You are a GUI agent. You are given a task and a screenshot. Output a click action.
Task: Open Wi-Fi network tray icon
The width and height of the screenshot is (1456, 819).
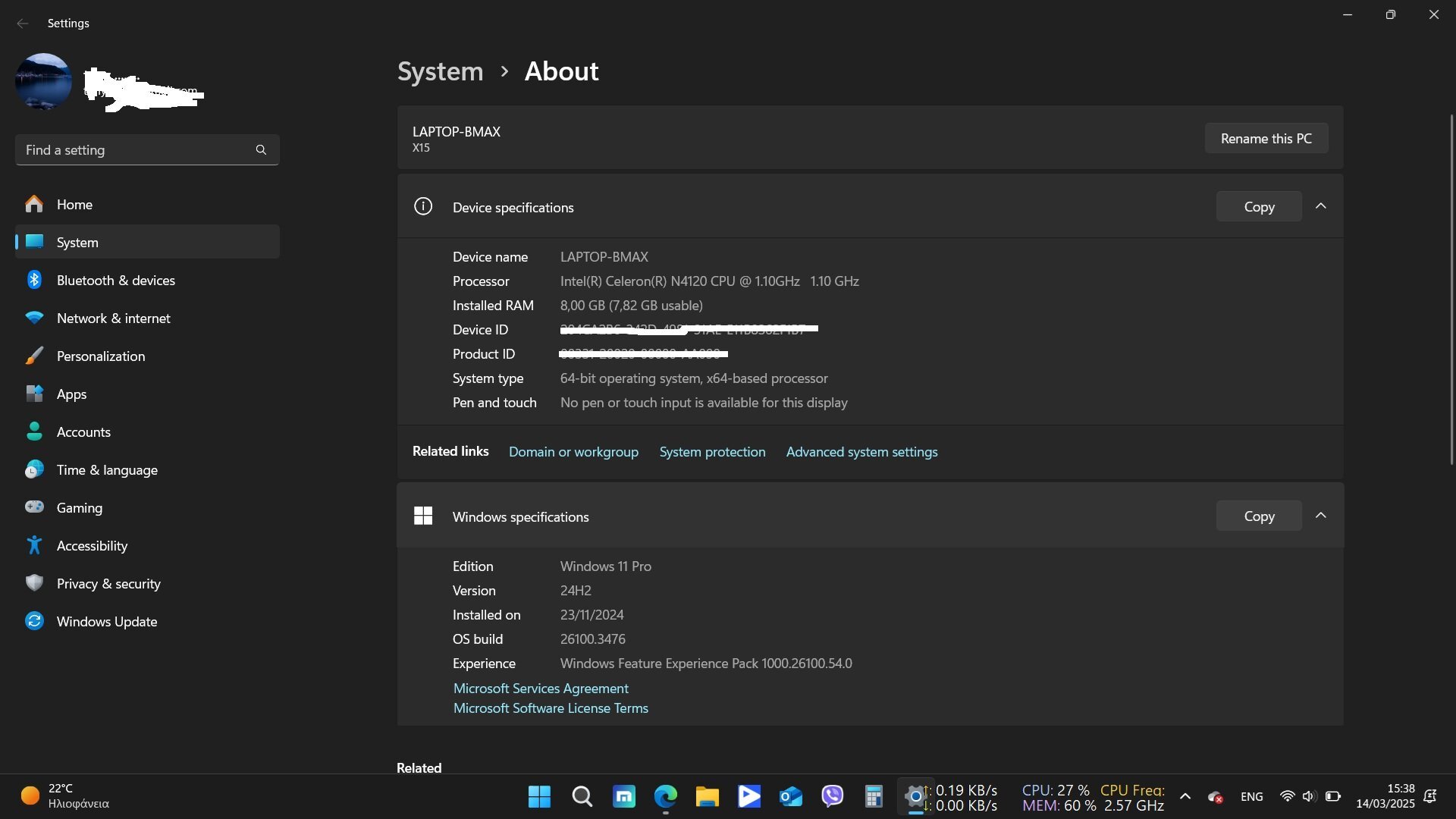click(x=1287, y=796)
